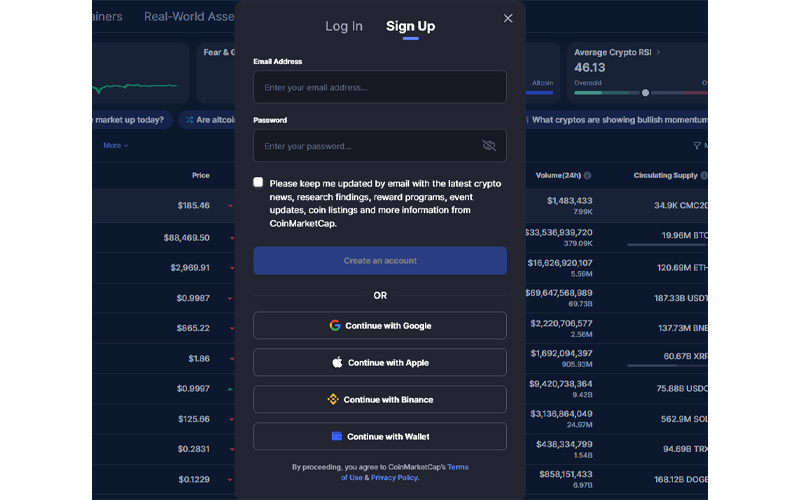The width and height of the screenshot is (800, 500).
Task: Switch to the Log In tab
Action: pyautogui.click(x=344, y=26)
